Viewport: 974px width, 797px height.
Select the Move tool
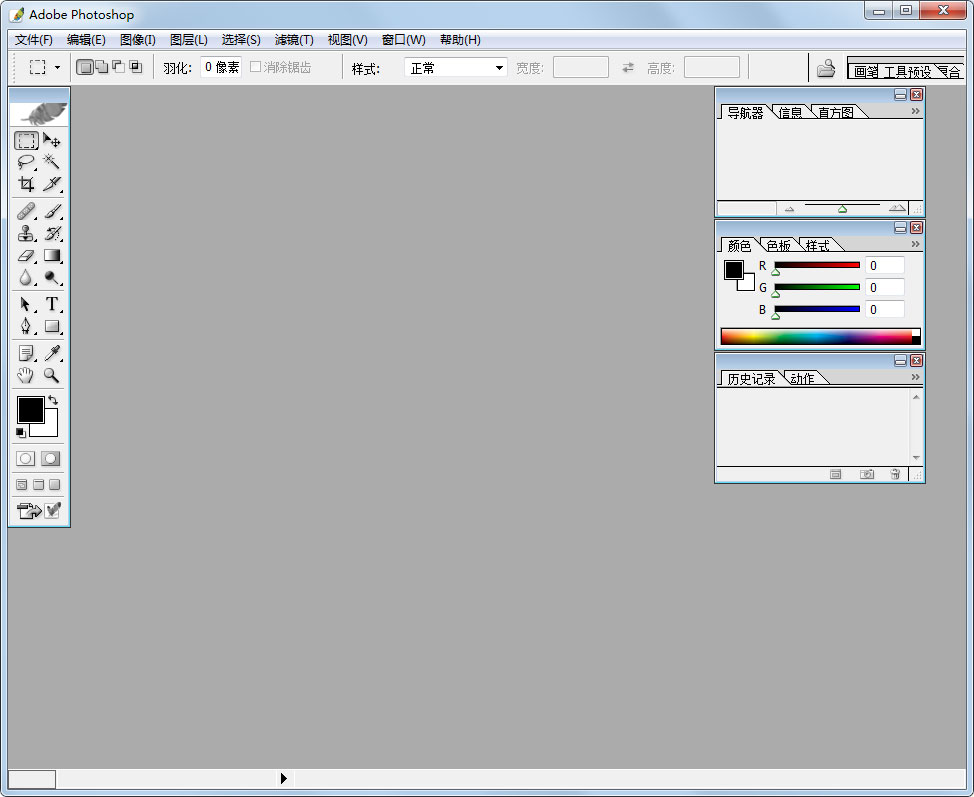[x=52, y=141]
